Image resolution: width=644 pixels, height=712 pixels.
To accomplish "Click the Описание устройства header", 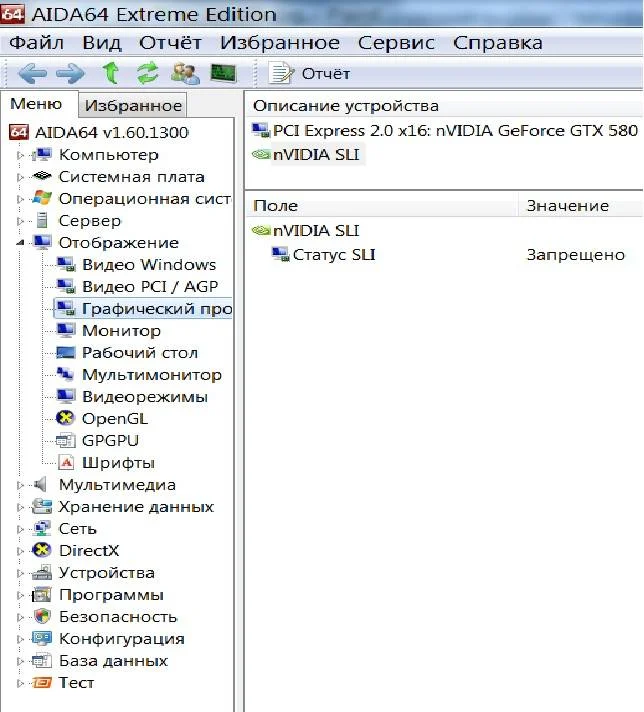I will (x=346, y=106).
